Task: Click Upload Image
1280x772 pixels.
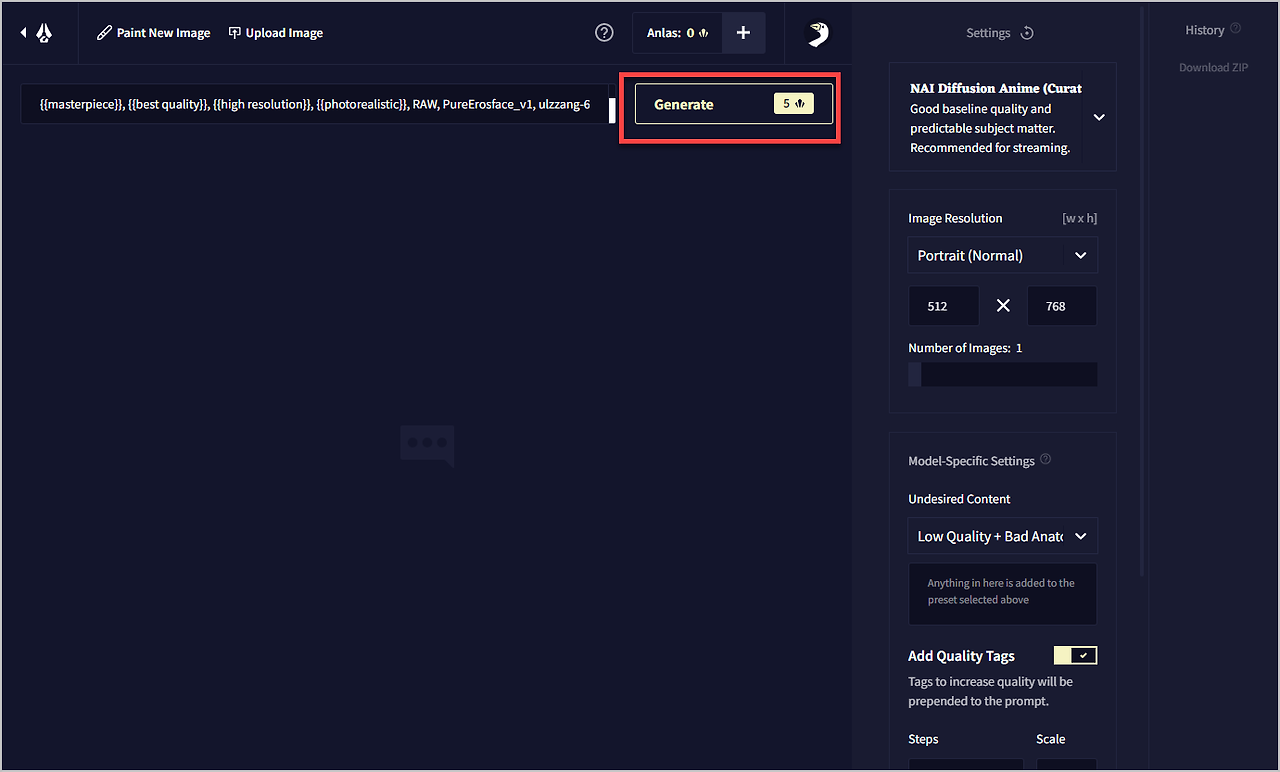Action: (x=276, y=33)
